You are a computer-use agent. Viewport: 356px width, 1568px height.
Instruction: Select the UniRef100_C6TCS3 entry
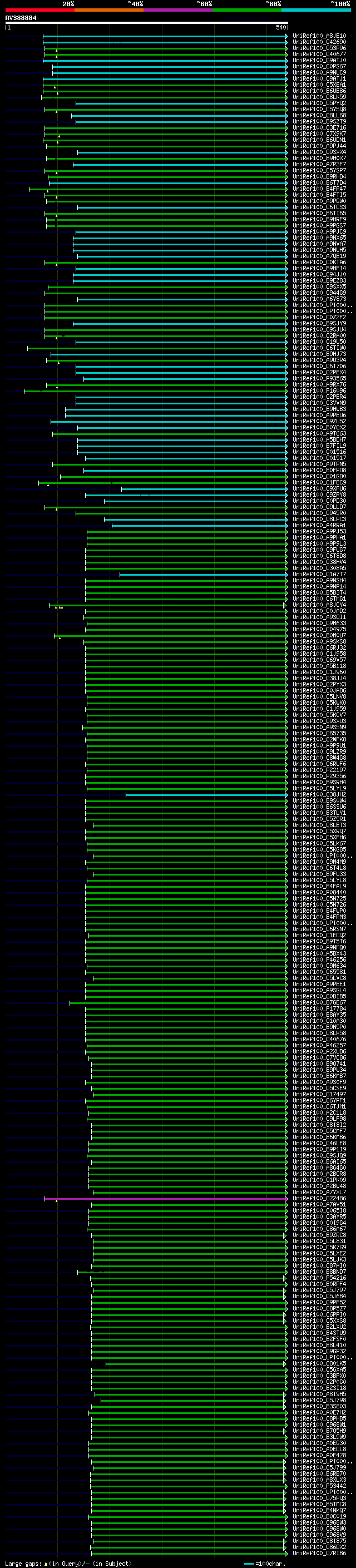319,207
